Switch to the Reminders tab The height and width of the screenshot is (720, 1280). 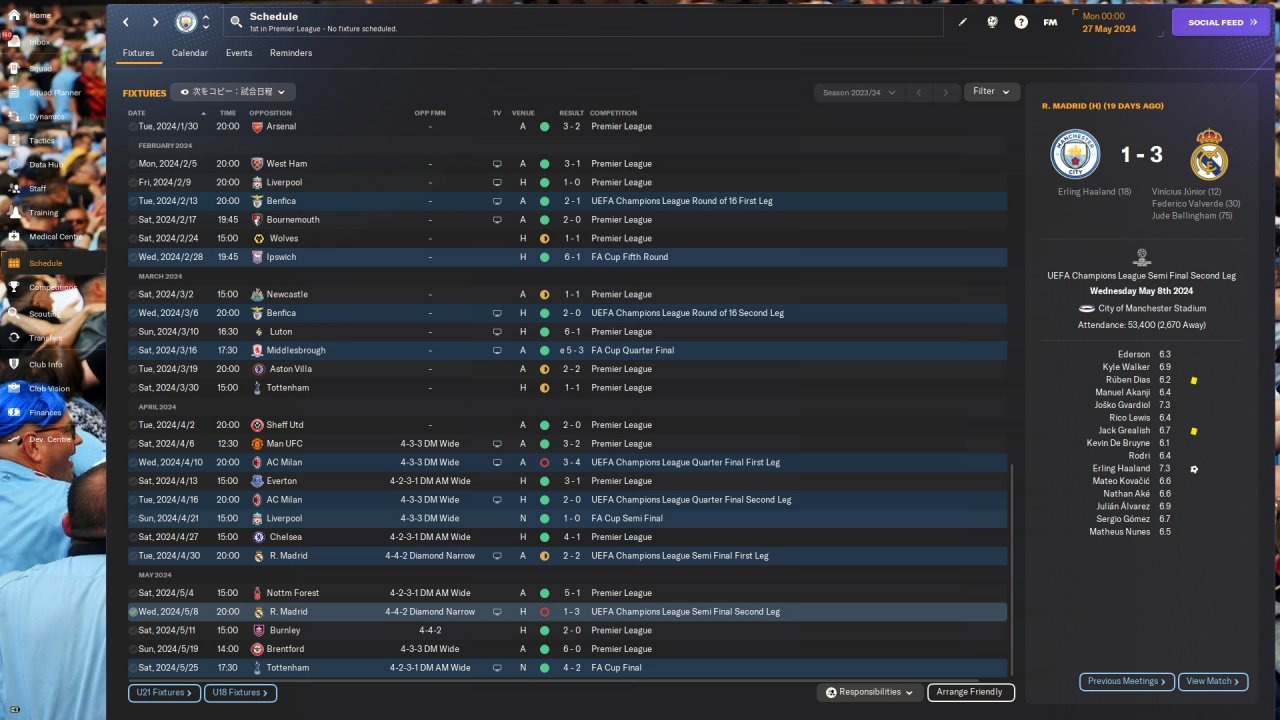[291, 53]
